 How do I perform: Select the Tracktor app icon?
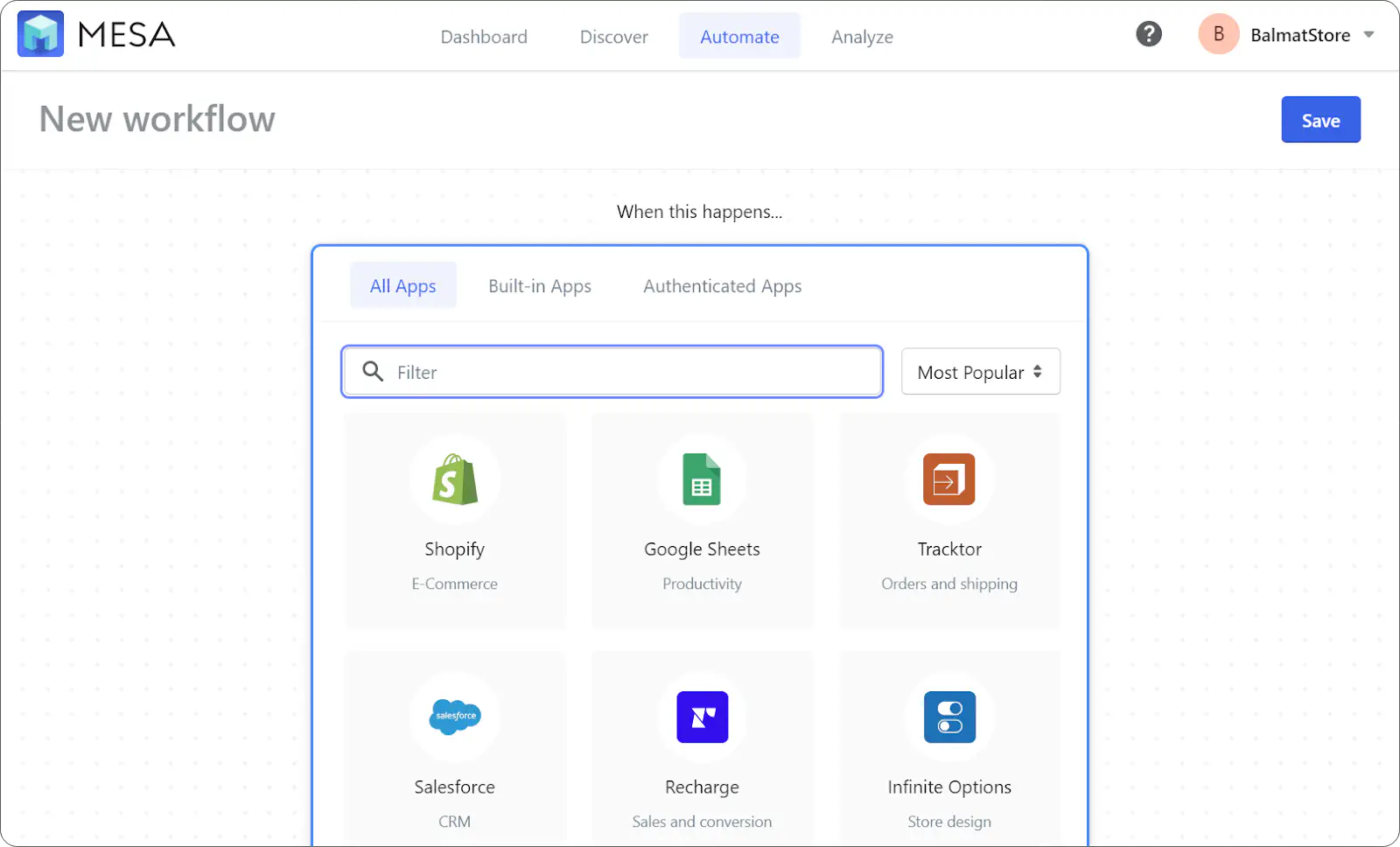pos(949,479)
